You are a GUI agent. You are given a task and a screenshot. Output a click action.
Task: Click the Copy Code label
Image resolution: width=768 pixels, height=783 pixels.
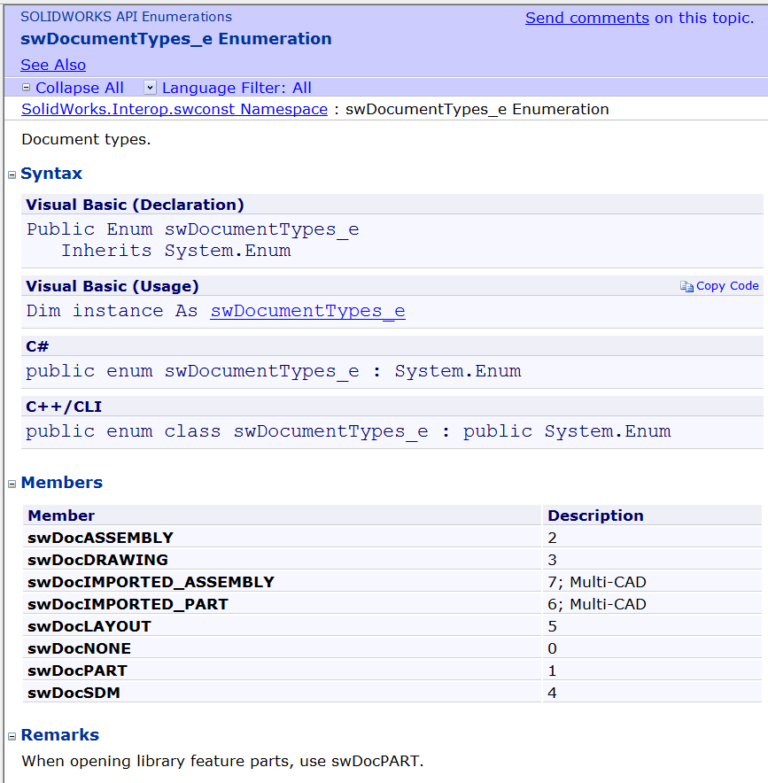pos(728,286)
